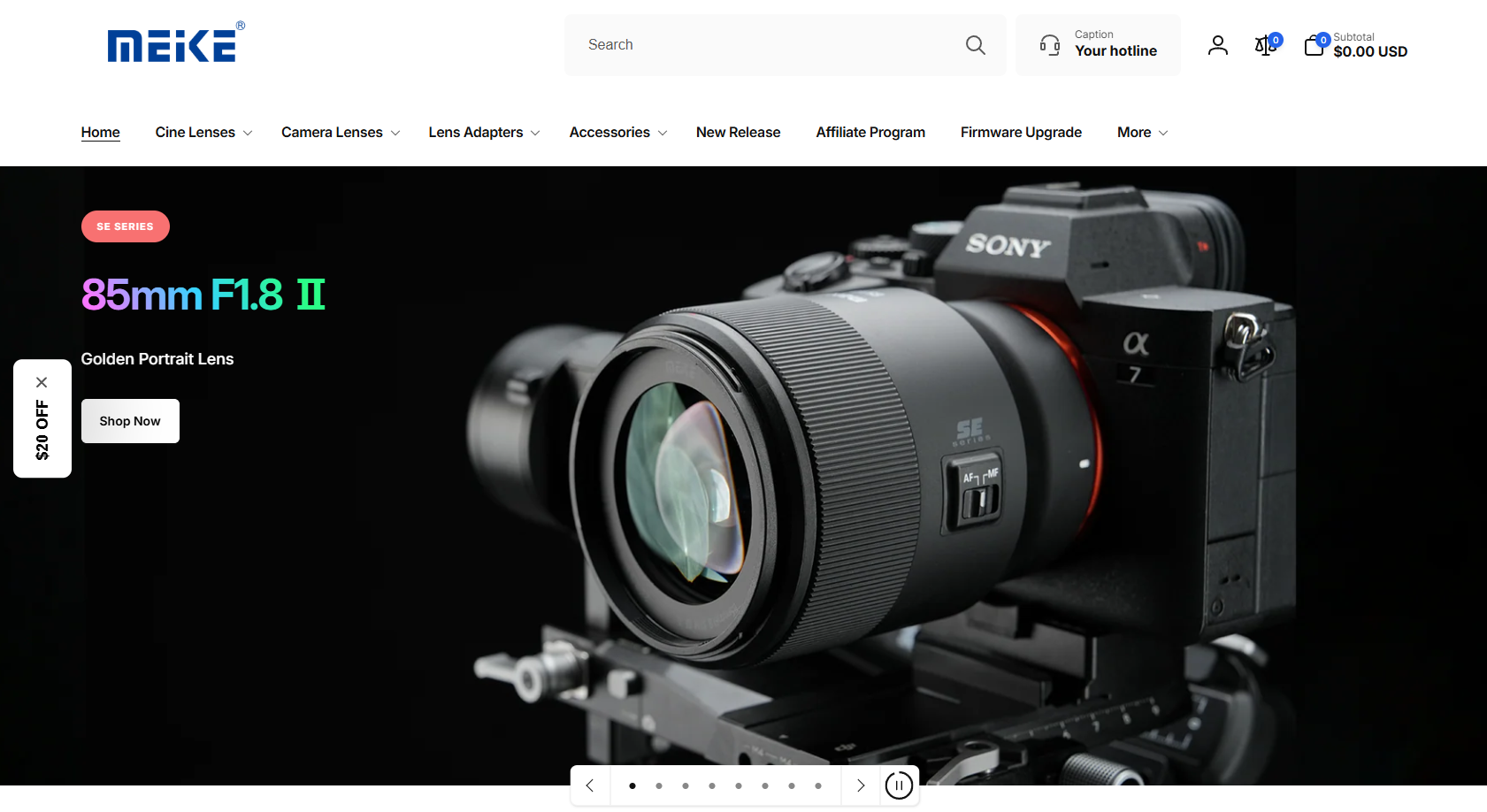Viewport: 1487px width, 812px height.
Task: Jump to the second slide dot
Action: click(x=659, y=785)
